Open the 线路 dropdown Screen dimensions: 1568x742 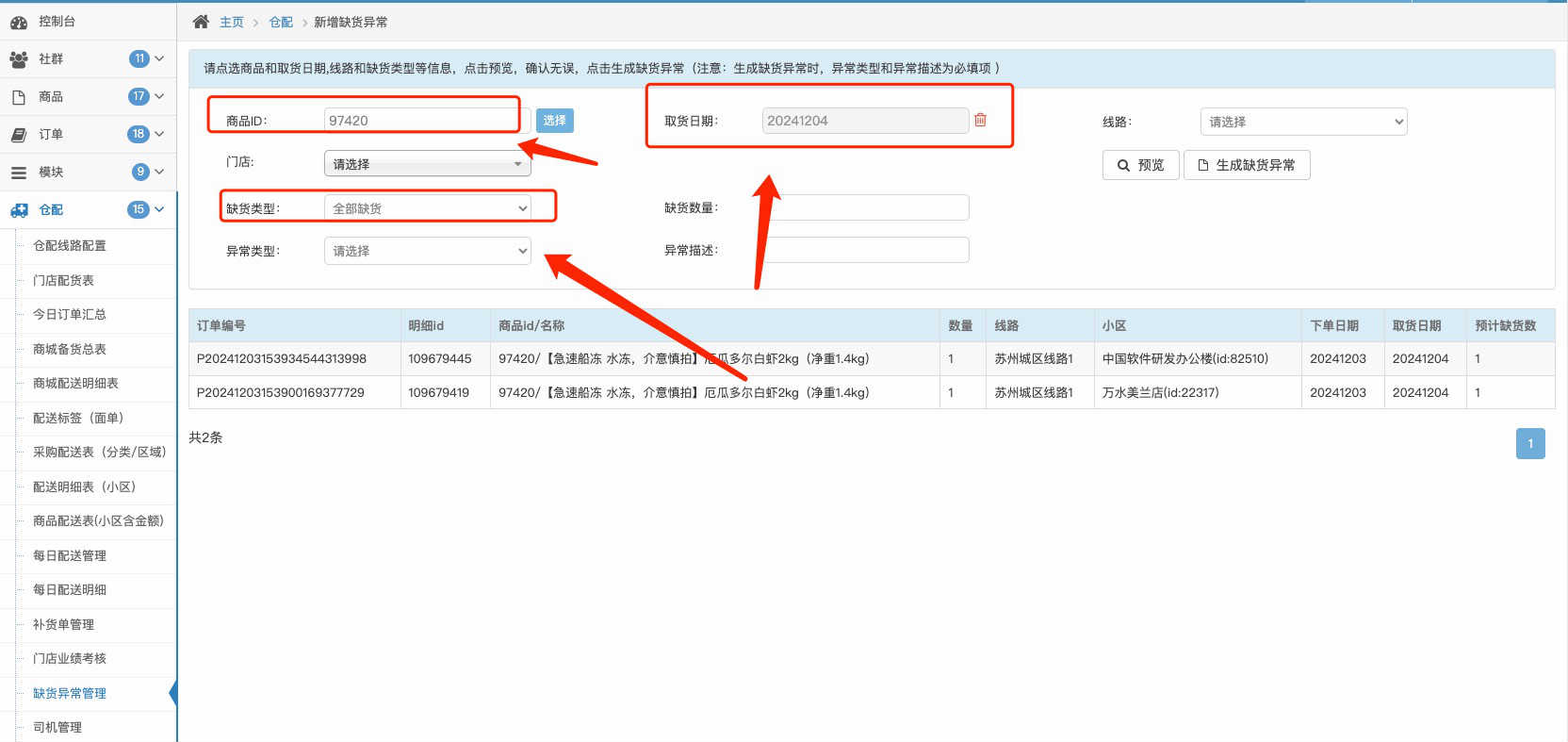point(1303,122)
